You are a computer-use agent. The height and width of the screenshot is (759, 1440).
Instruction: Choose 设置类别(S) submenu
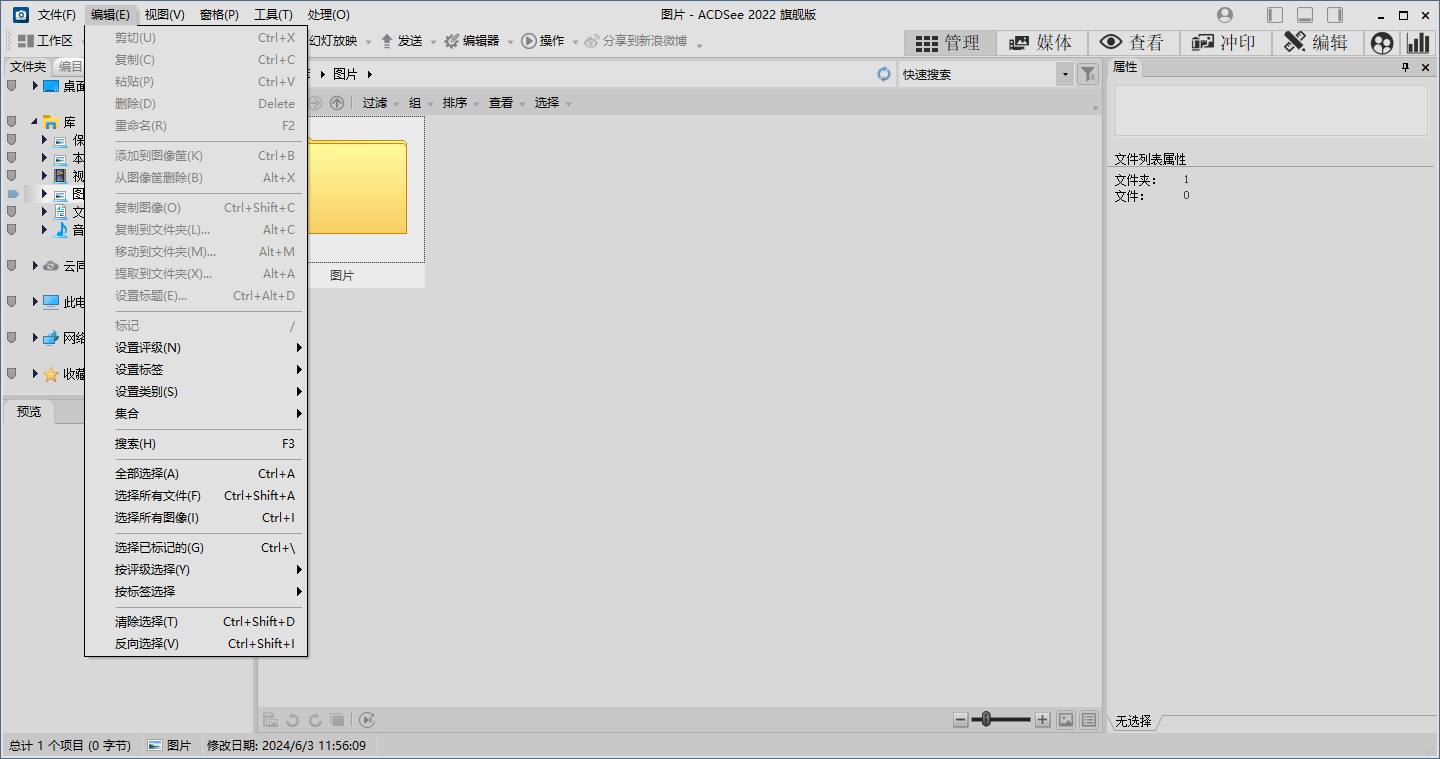196,392
